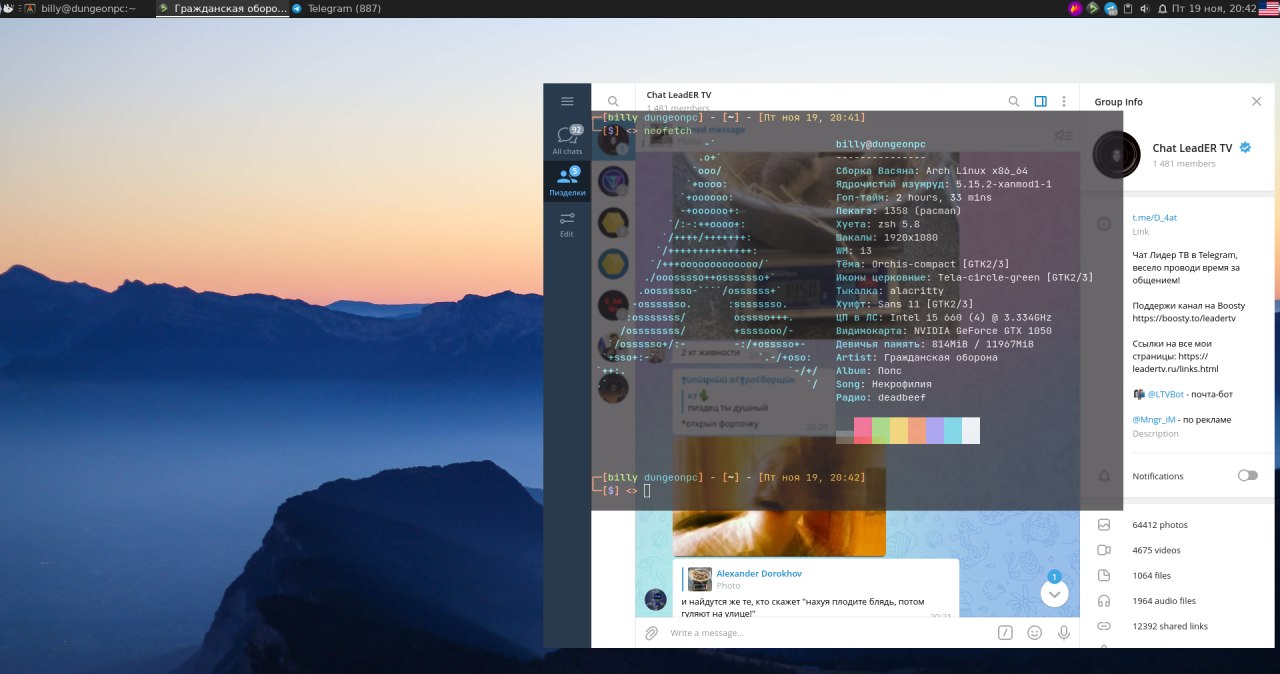
Task: Open the emoji picker smiley icon
Action: pyautogui.click(x=1035, y=633)
